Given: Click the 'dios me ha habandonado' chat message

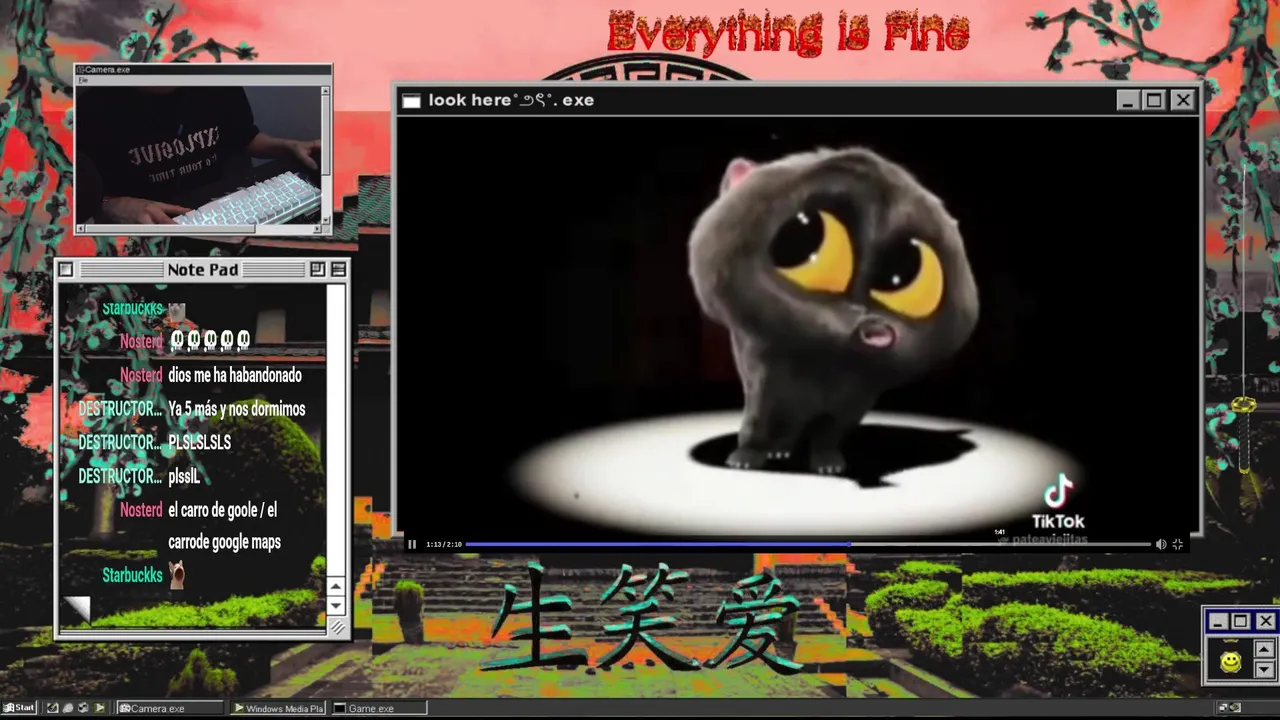Looking at the screenshot, I should (x=235, y=376).
